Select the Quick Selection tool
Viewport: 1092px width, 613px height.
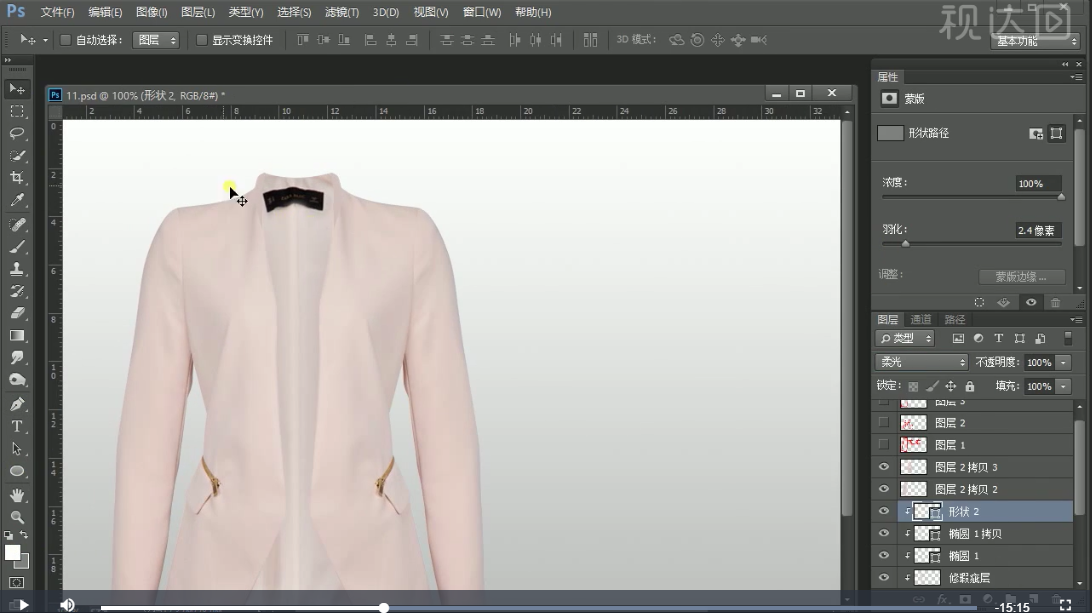[17, 155]
